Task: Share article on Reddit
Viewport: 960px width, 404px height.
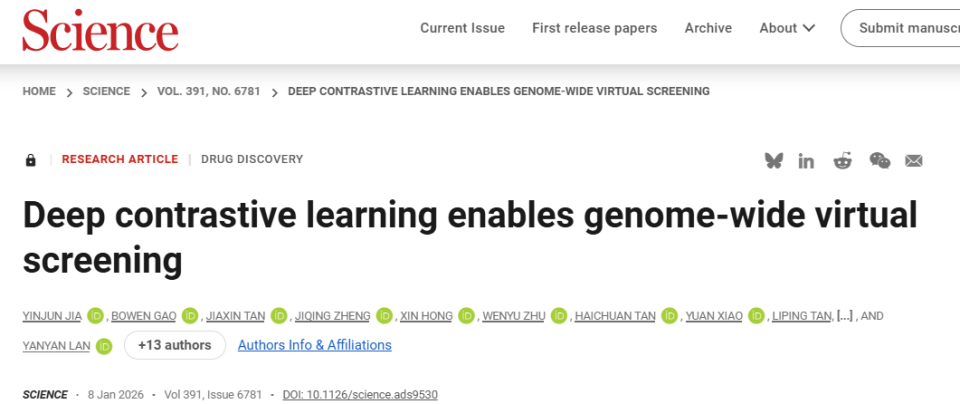Action: 843,160
